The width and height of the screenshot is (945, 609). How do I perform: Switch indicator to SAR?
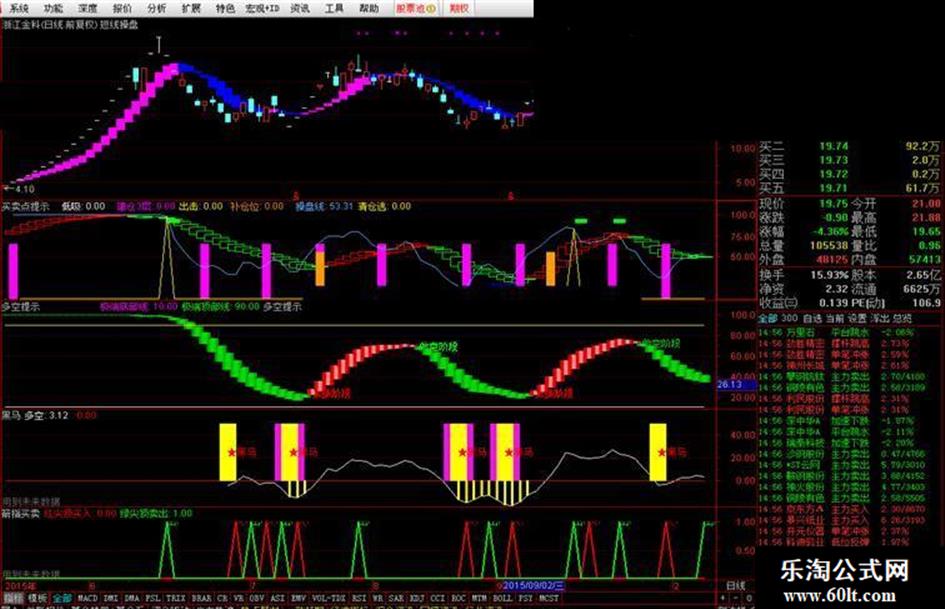pyautogui.click(x=396, y=598)
